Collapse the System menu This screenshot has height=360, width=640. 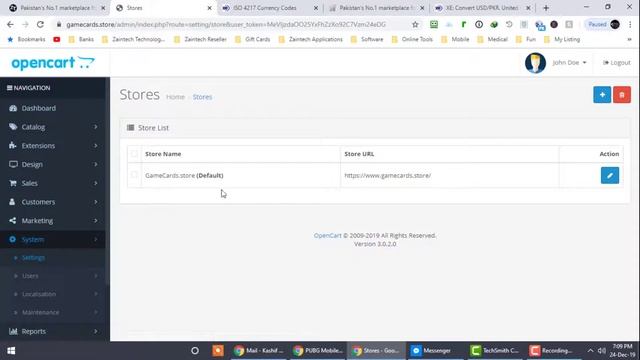(x=53, y=240)
